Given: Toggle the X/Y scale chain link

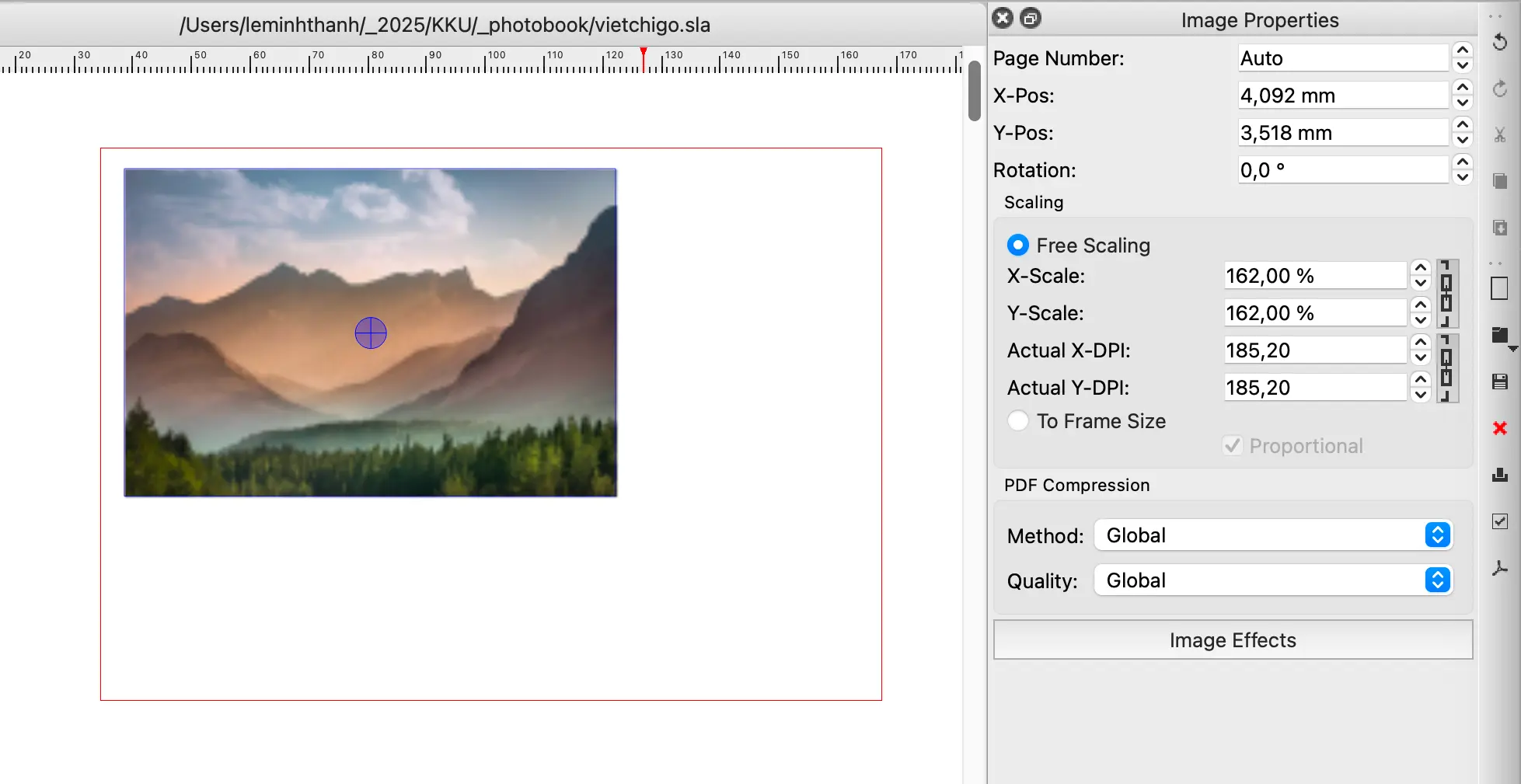Looking at the screenshot, I should click(x=1446, y=294).
